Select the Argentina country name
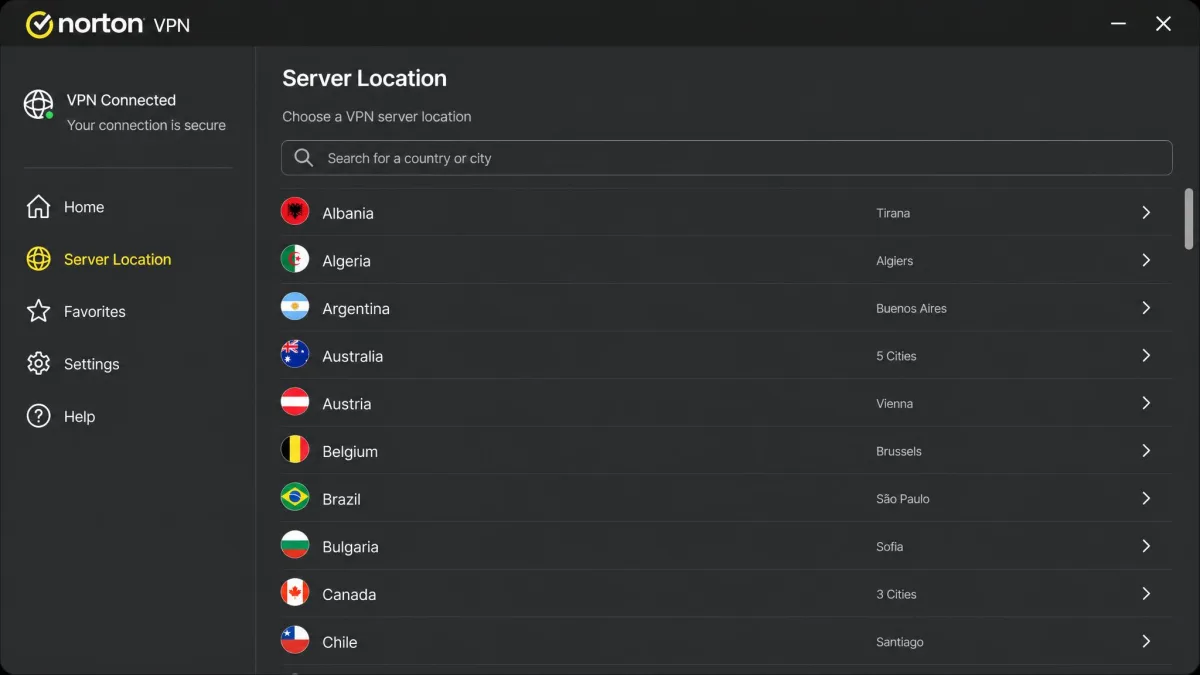The image size is (1200, 675). pos(356,309)
